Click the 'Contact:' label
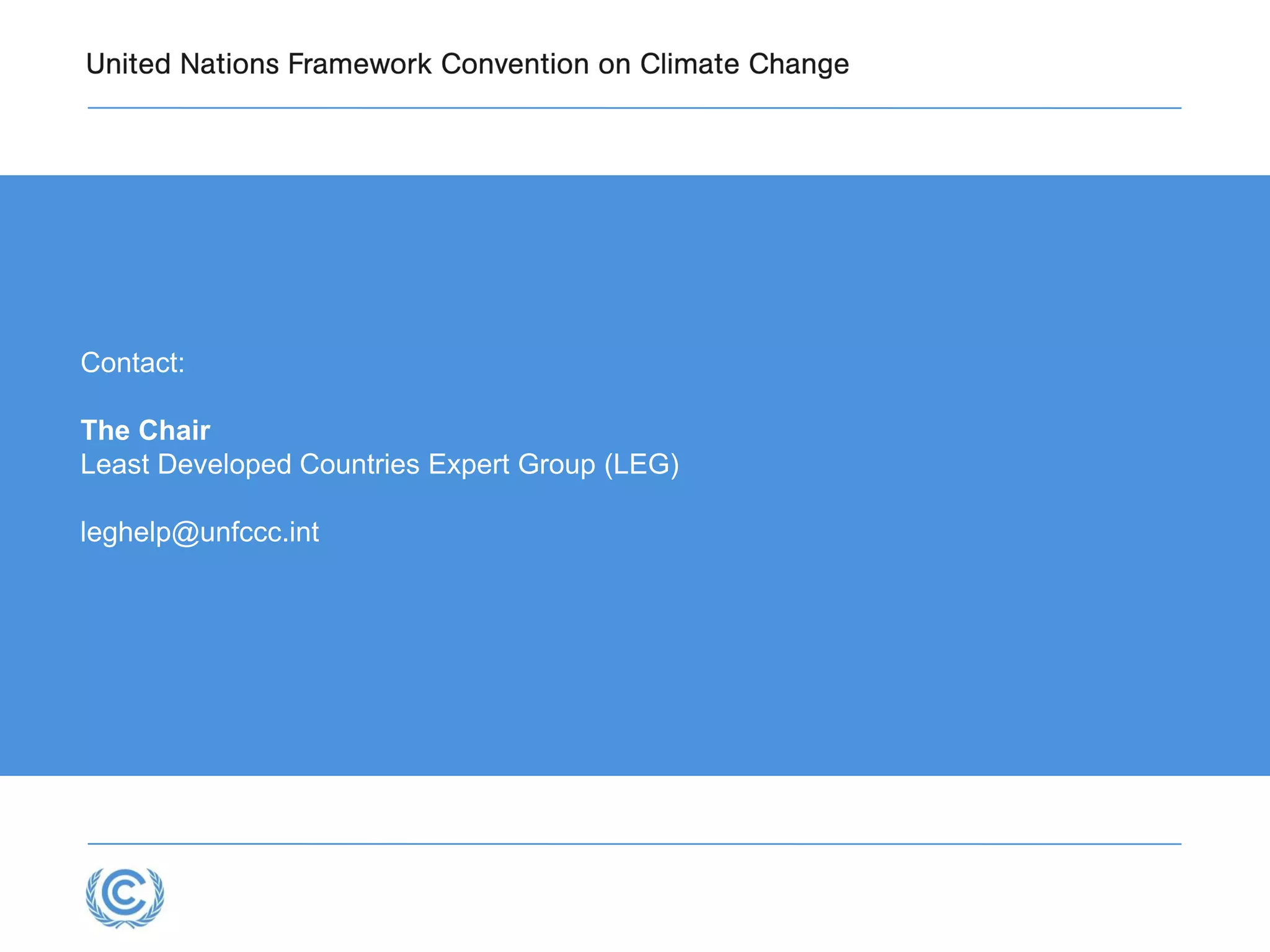The width and height of the screenshot is (1270, 952). coord(133,363)
